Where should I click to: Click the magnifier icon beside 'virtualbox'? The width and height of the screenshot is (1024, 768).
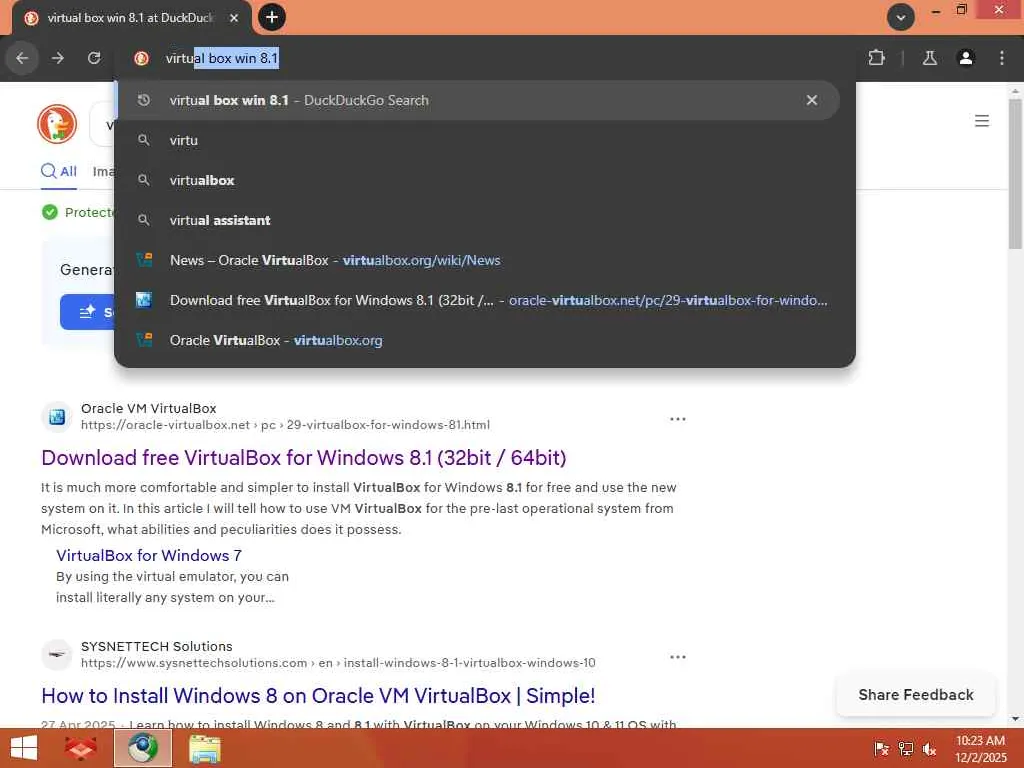coord(144,180)
